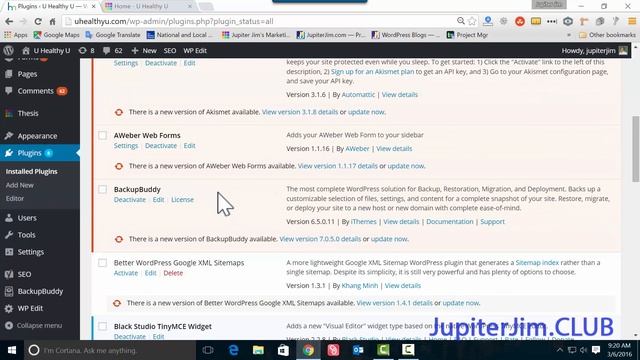Open updates counter showing 8
The width and height of the screenshot is (640, 360).
tap(86, 51)
